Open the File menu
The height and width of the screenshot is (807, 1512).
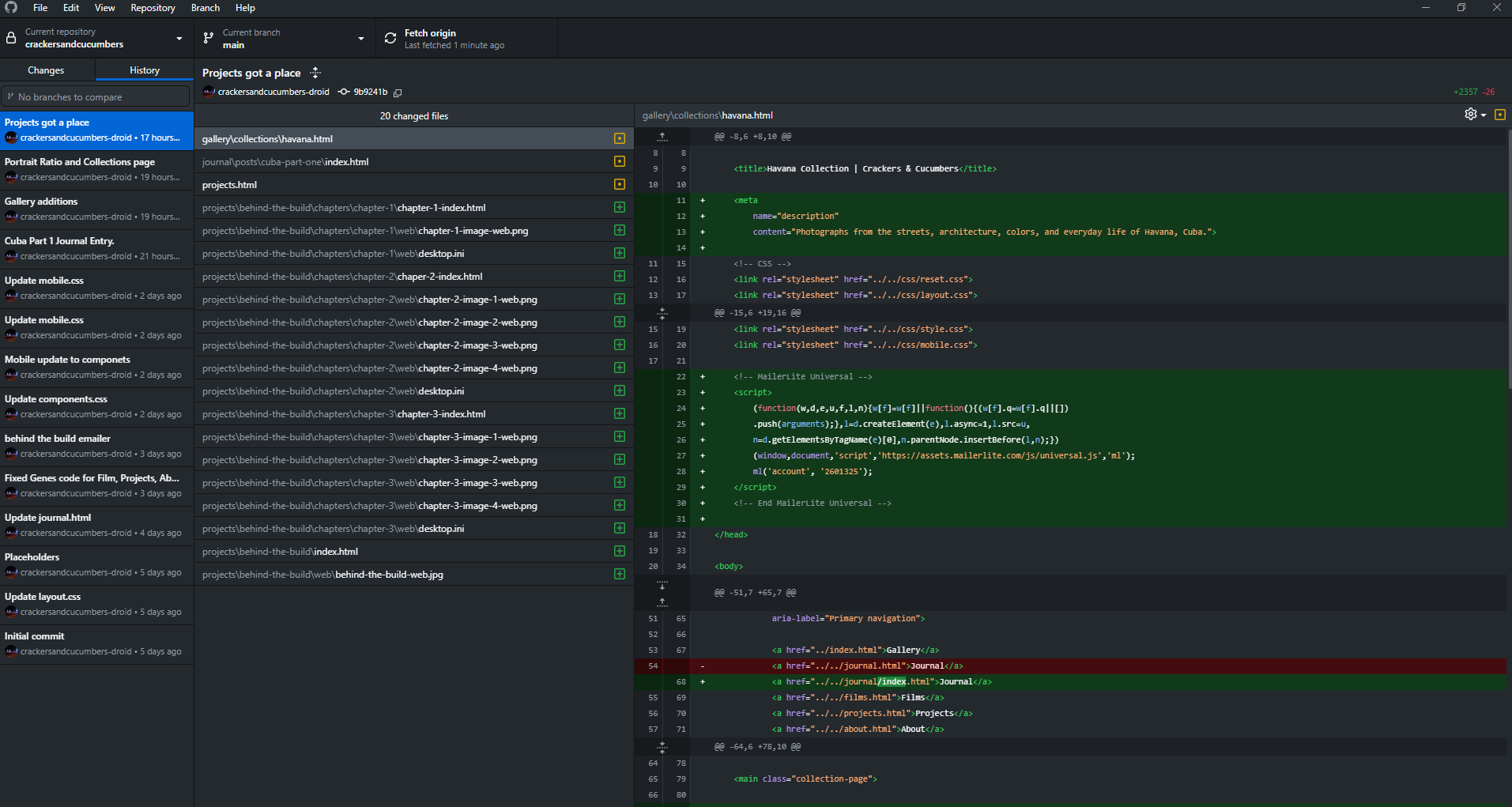pyautogui.click(x=40, y=8)
